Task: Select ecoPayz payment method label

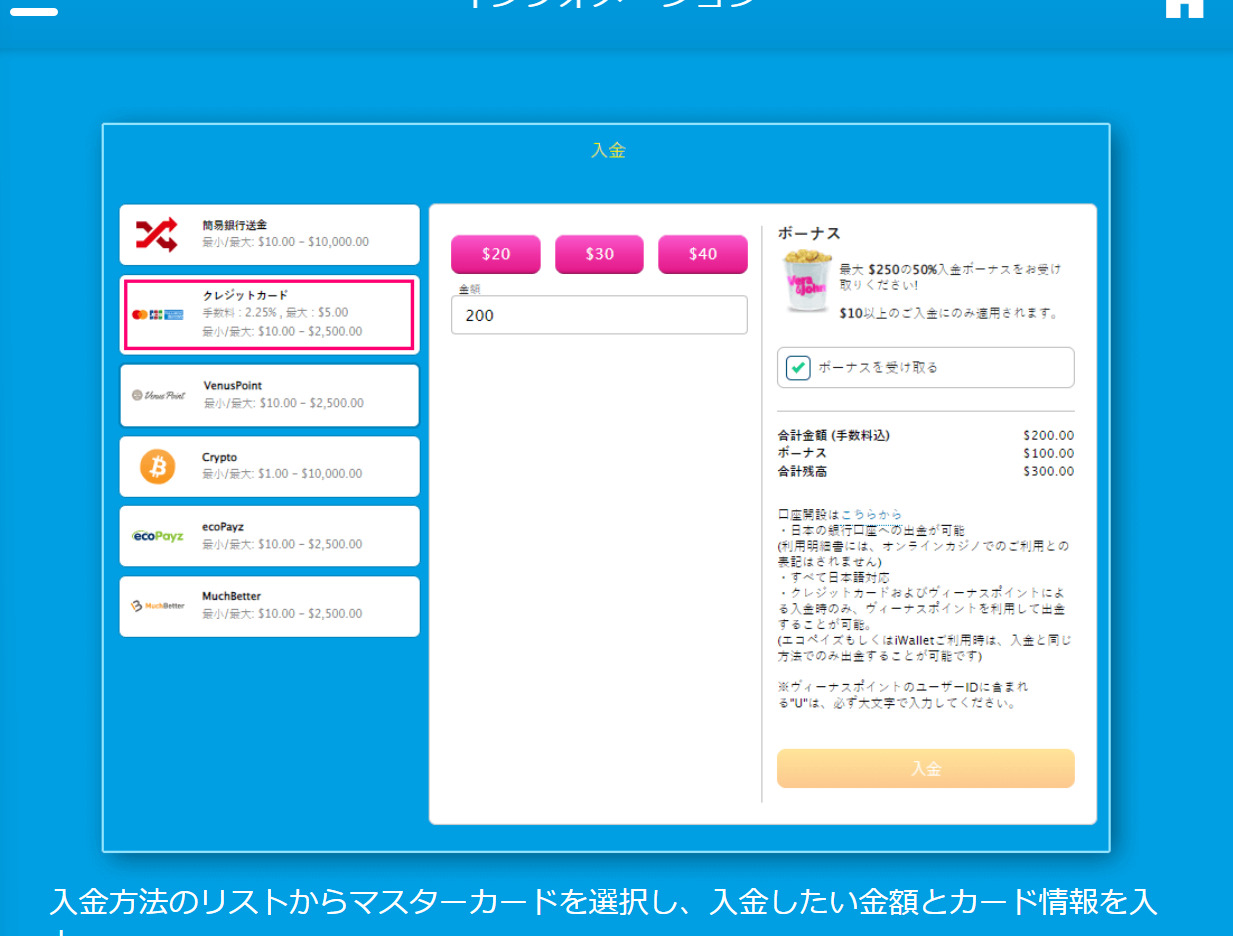Action: (223, 527)
